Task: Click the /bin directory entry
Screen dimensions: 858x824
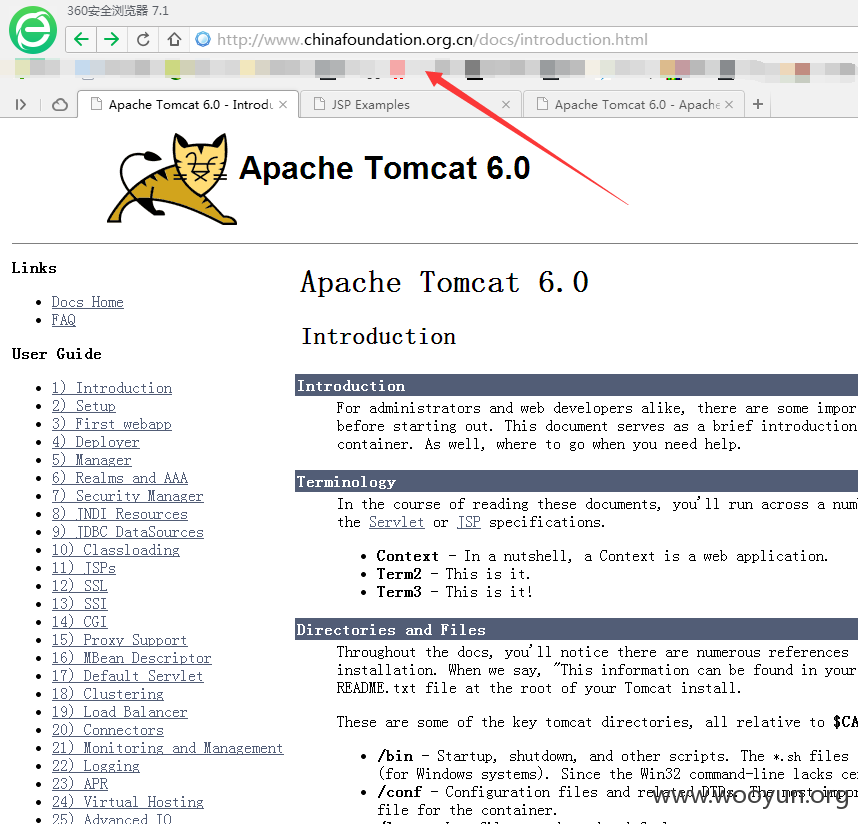Action: click(x=395, y=756)
